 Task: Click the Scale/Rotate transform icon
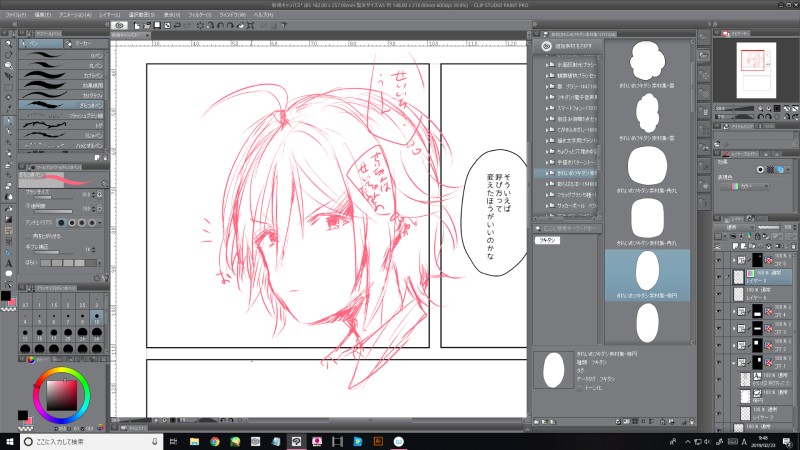pyautogui.click(x=251, y=25)
